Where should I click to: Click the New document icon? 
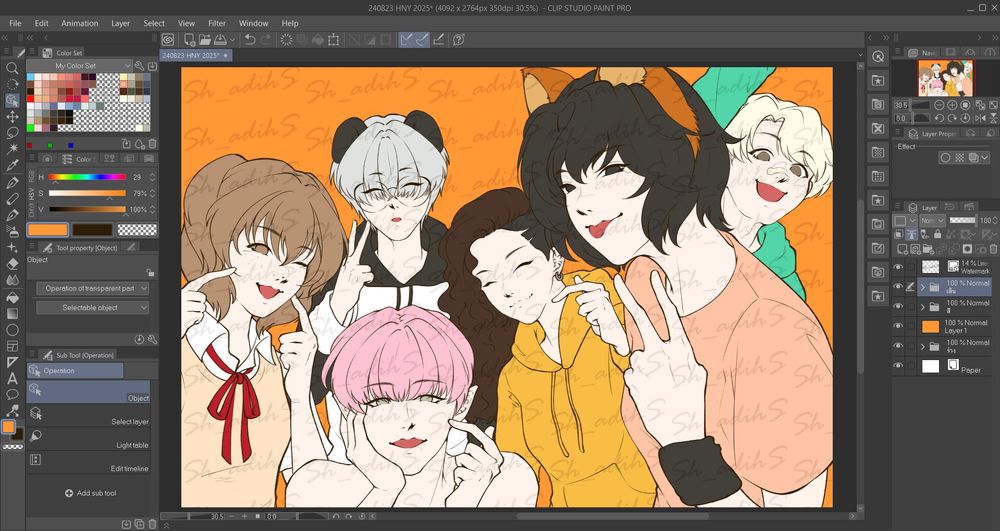(x=189, y=40)
